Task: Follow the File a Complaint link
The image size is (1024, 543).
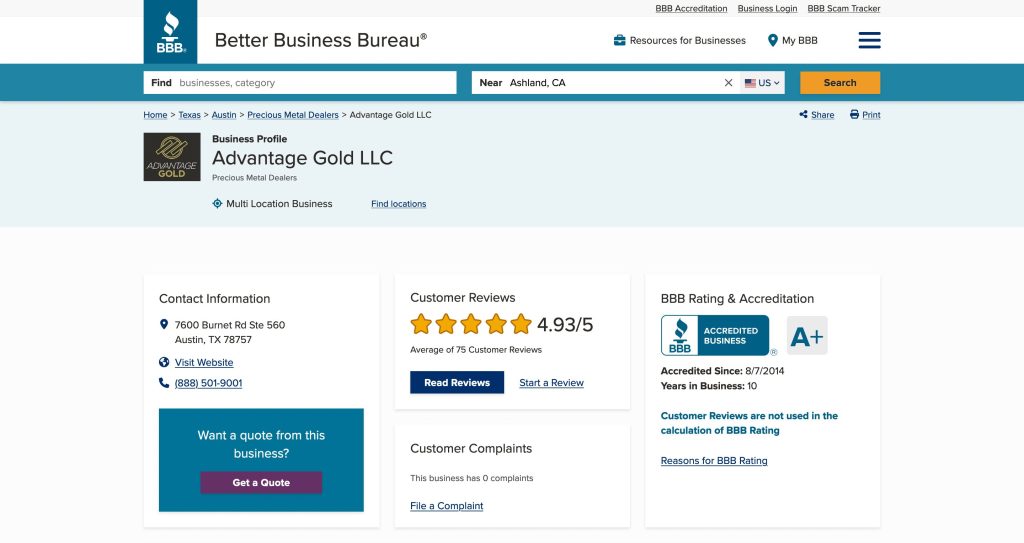Action: point(446,506)
